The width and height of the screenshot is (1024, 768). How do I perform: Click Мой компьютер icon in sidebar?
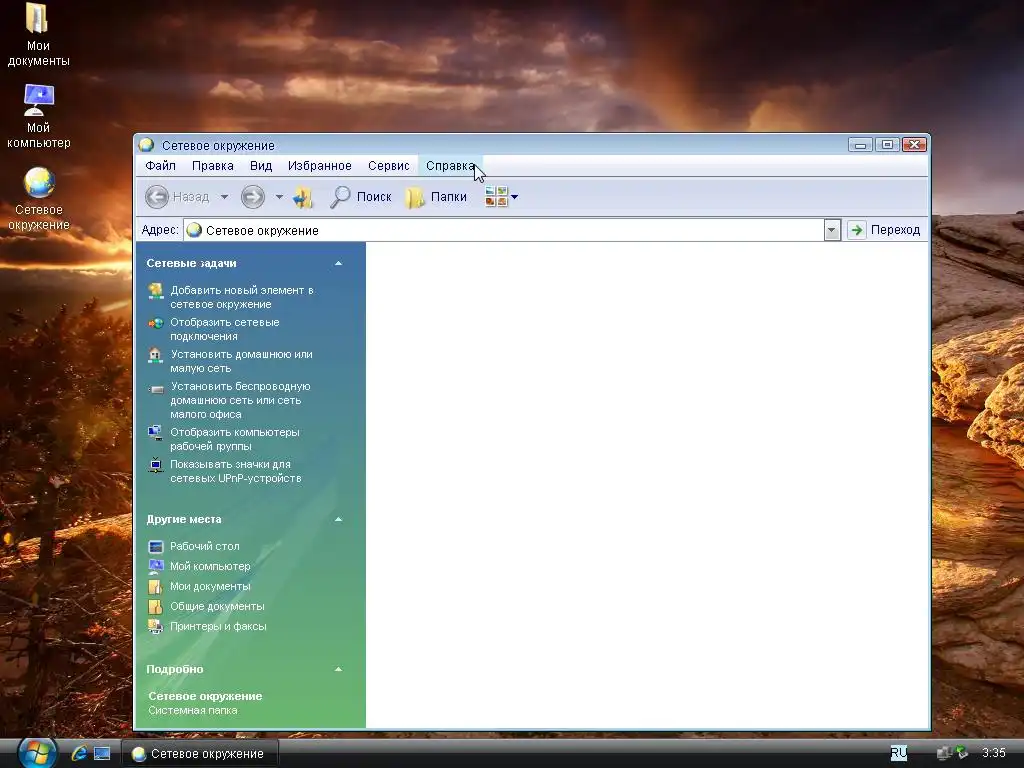pyautogui.click(x=155, y=566)
